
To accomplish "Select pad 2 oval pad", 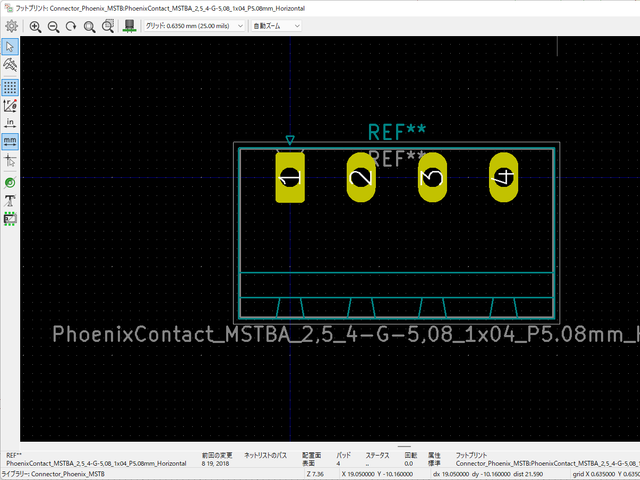I will click(x=361, y=178).
